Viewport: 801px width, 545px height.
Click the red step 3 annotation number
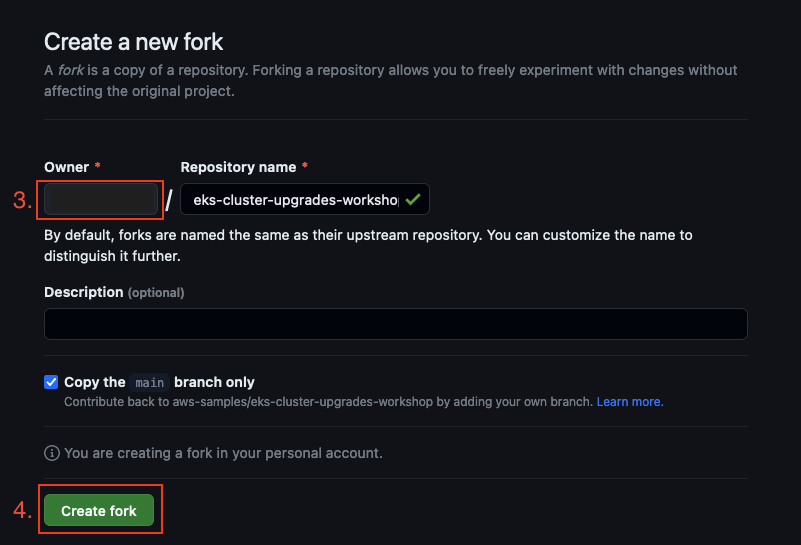pyautogui.click(x=22, y=200)
